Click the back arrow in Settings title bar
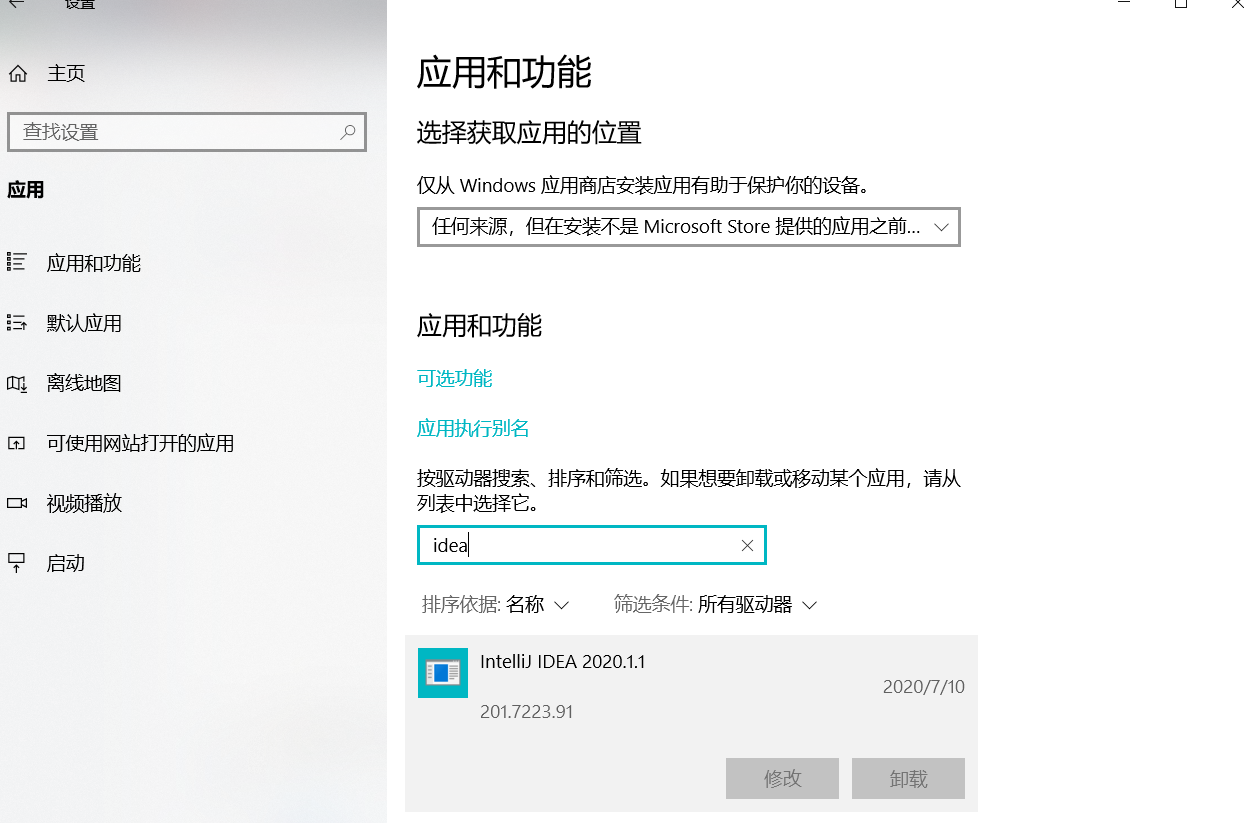Image resolution: width=1258 pixels, height=823 pixels. [x=15, y=3]
